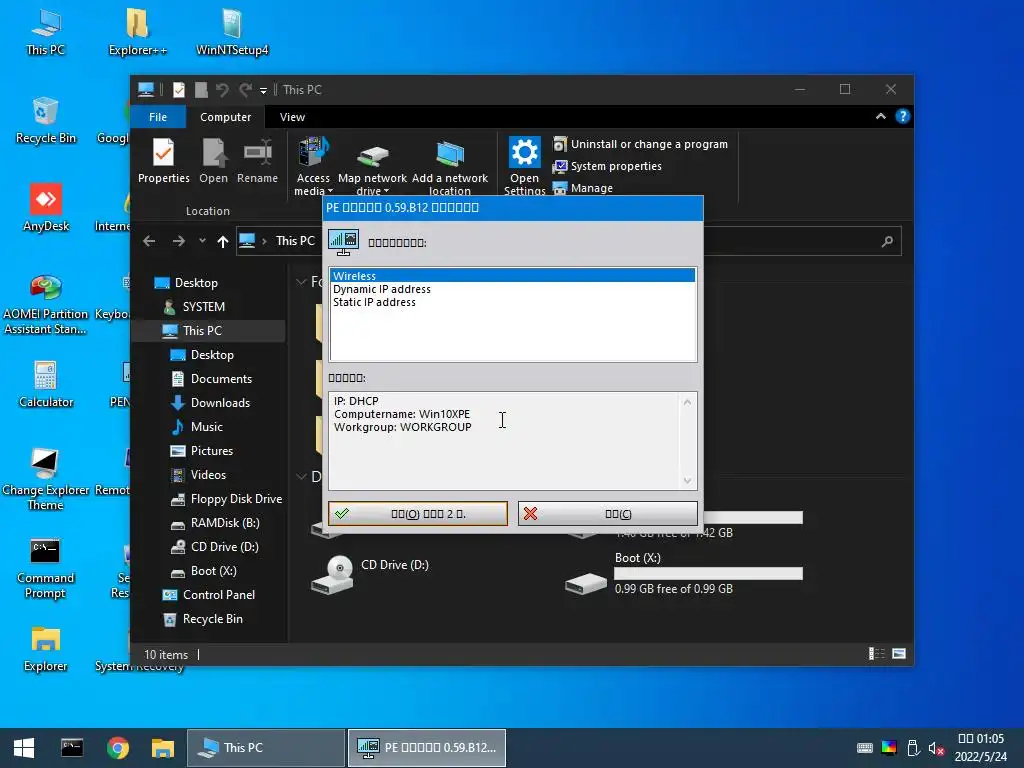
Task: Click the muted volume tray icon
Action: tap(936, 748)
